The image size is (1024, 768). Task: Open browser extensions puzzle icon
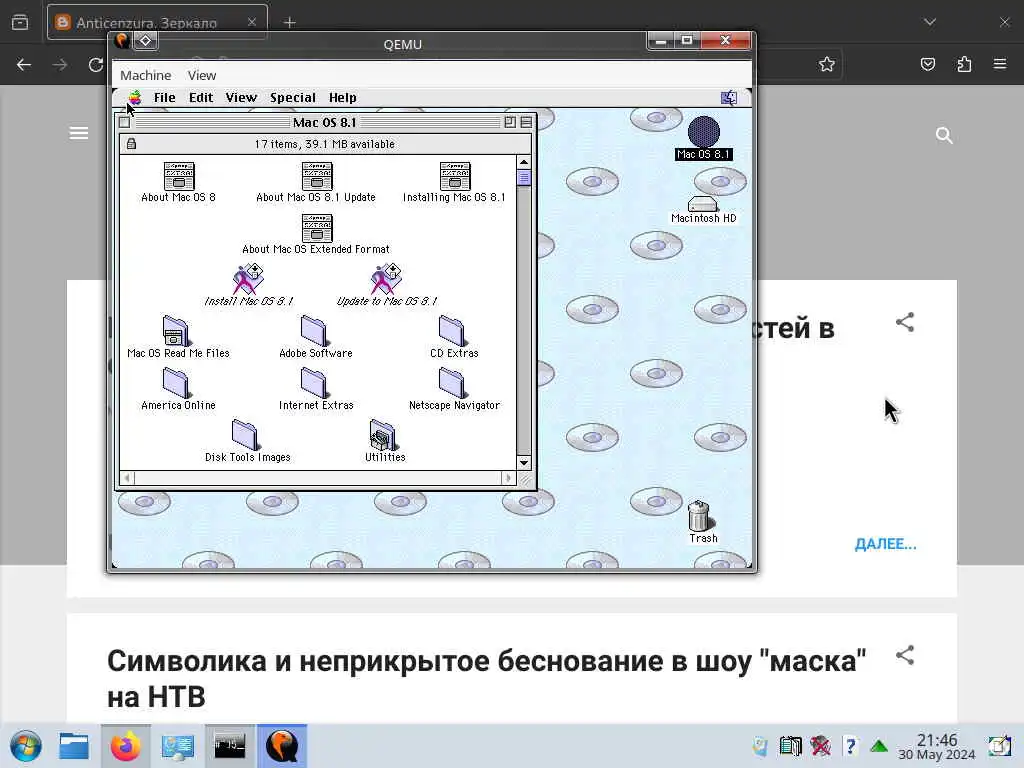point(964,64)
